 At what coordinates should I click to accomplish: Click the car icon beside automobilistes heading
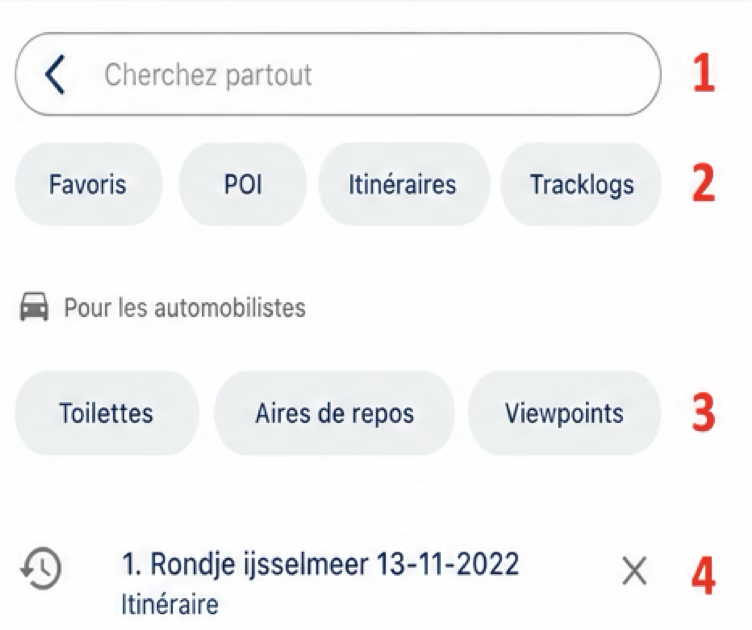[x=34, y=307]
